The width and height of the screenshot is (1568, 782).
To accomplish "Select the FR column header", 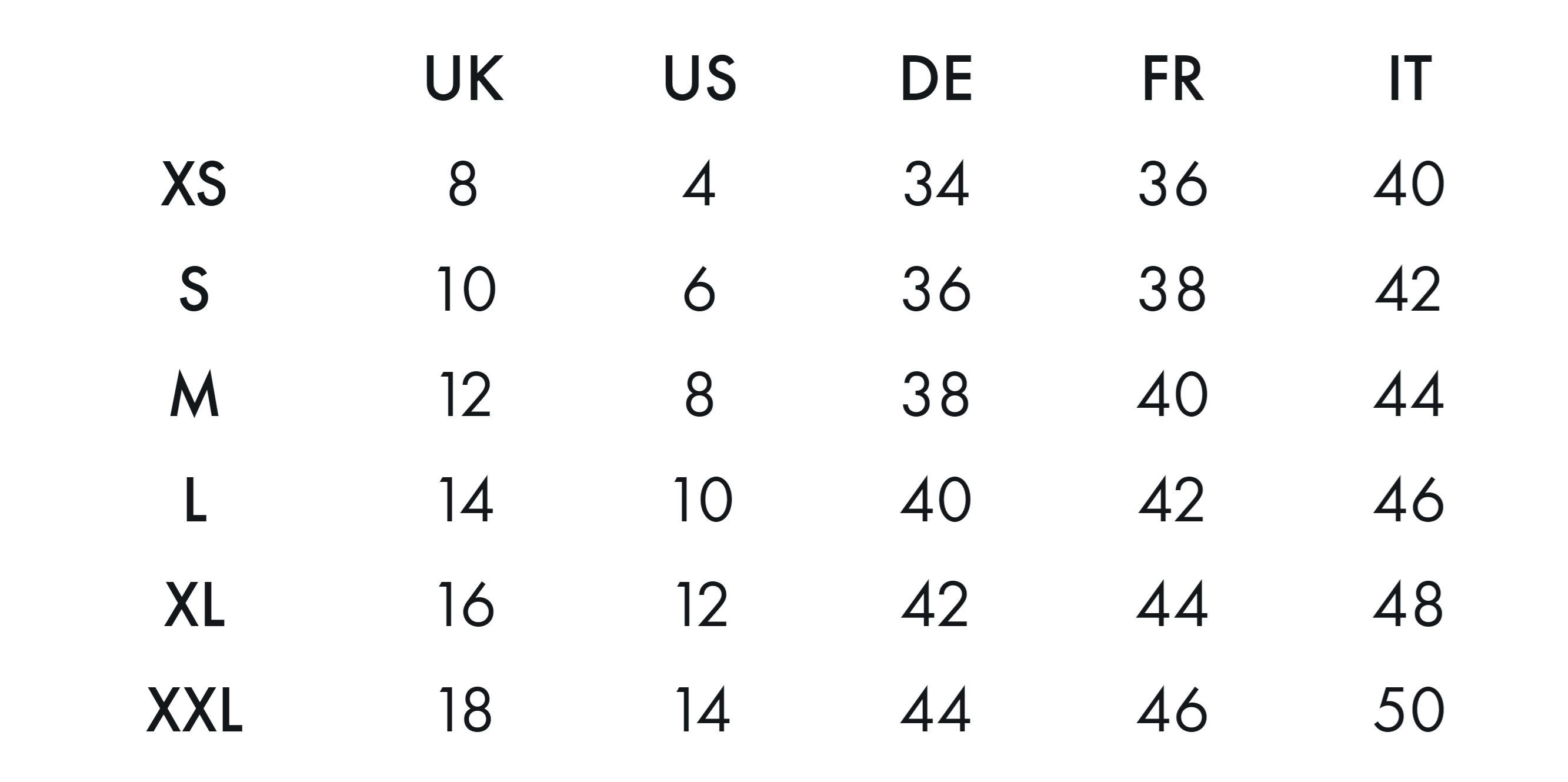I will [x=1173, y=79].
